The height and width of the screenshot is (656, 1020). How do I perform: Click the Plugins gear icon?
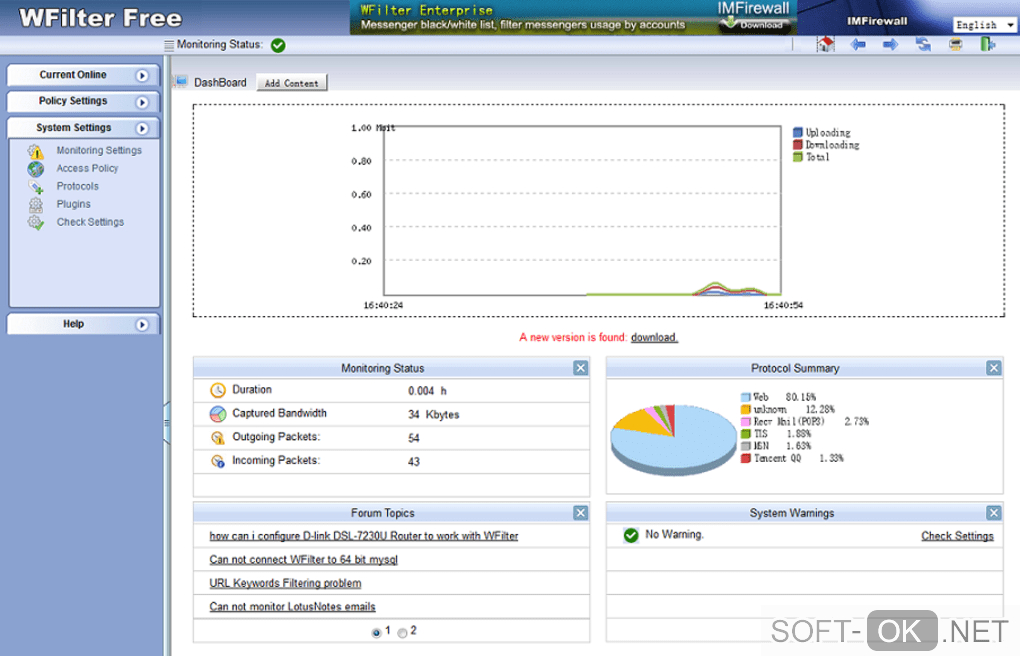click(x=36, y=205)
